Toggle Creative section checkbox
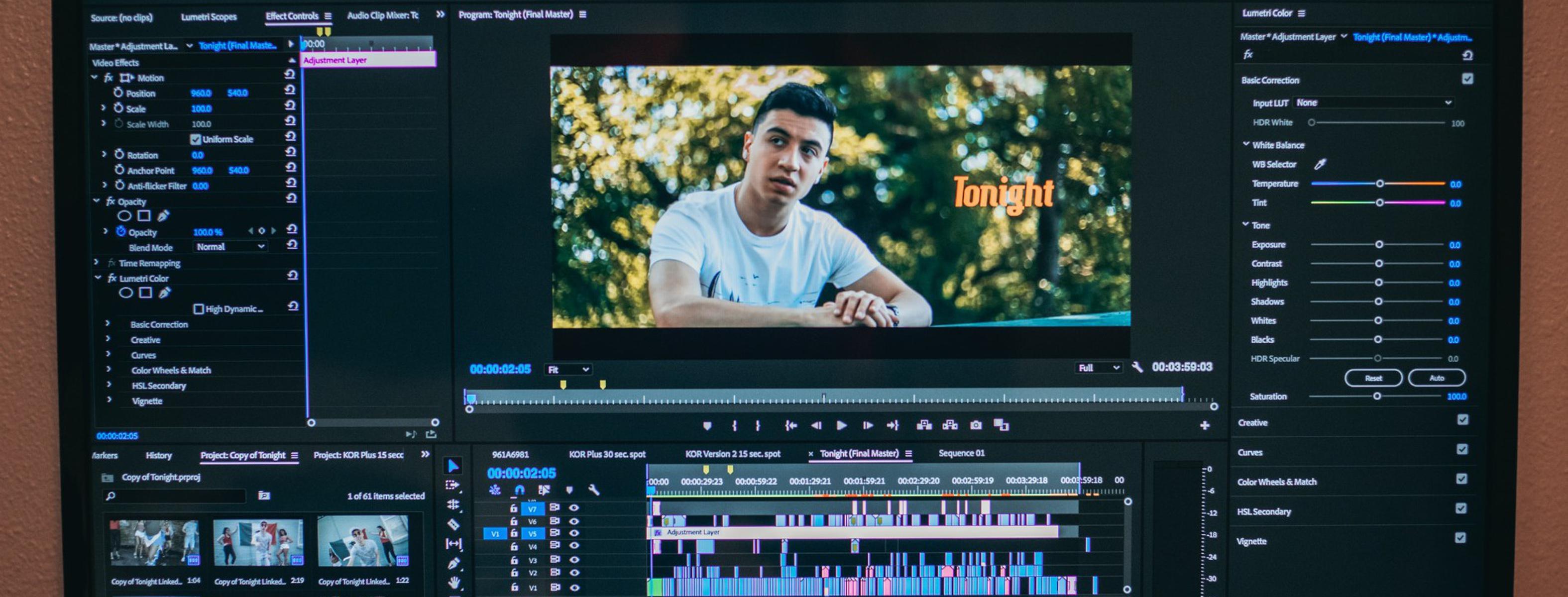Viewport: 1568px width, 597px height. pos(1462,420)
